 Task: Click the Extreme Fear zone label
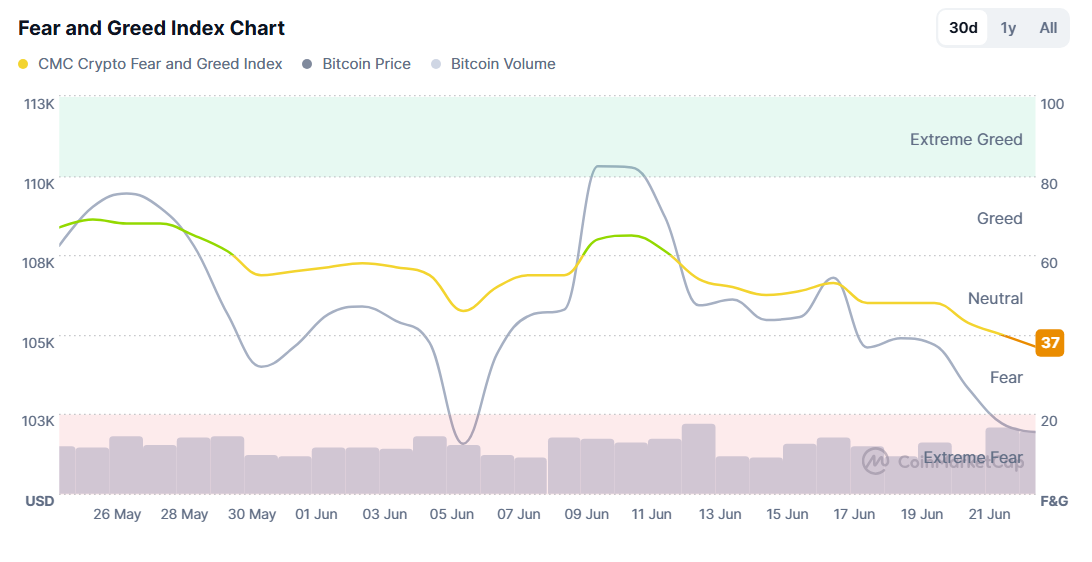(x=973, y=458)
